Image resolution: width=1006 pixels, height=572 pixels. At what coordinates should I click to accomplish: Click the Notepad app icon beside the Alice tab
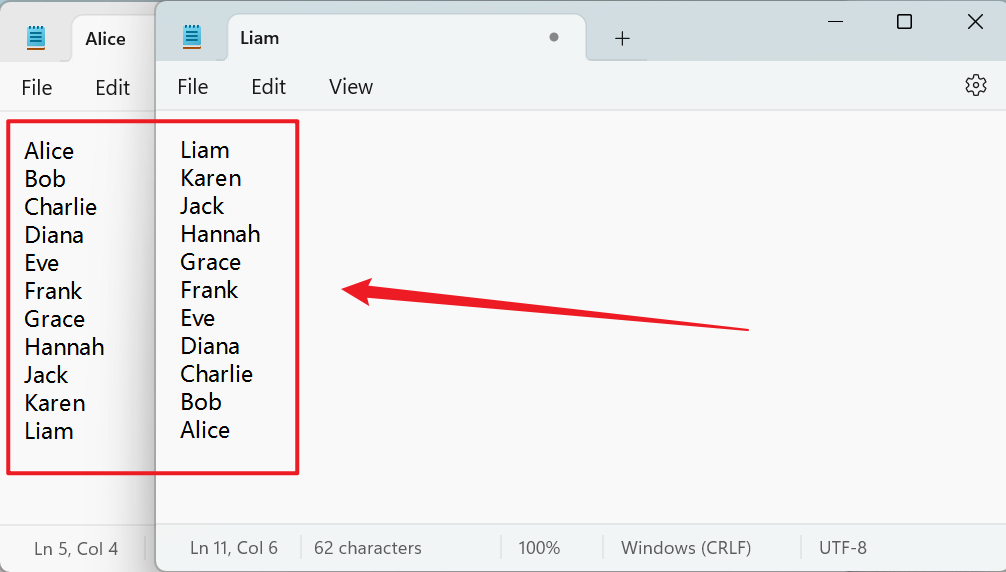click(x=37, y=38)
